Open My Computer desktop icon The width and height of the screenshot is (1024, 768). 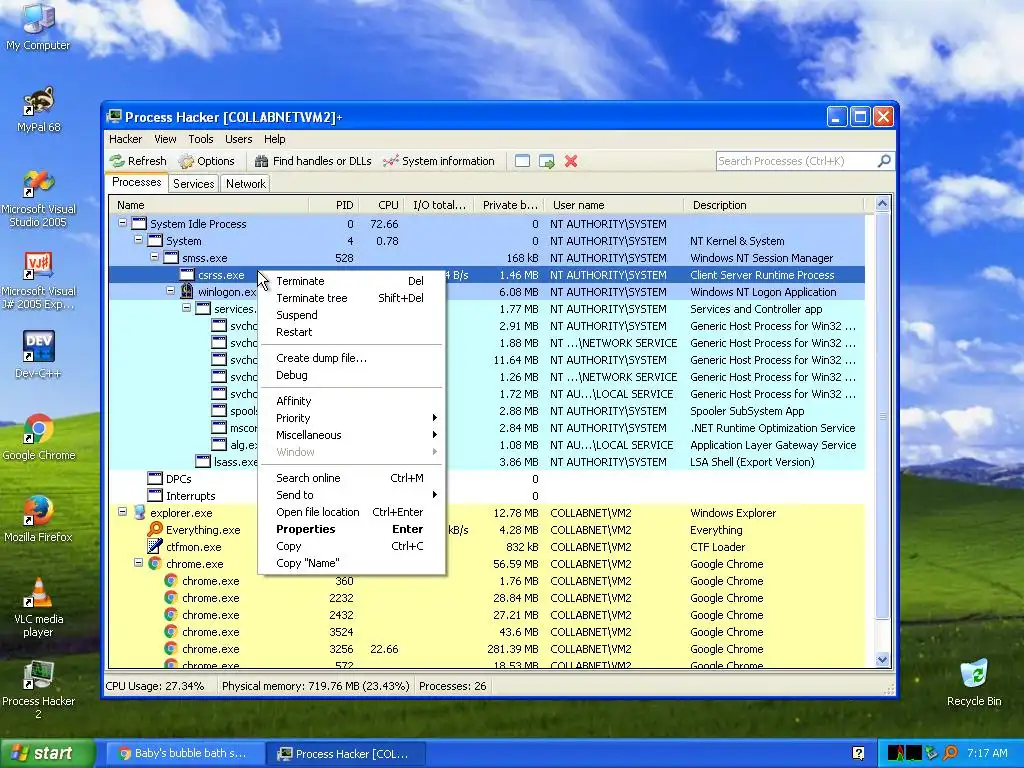coord(38,27)
